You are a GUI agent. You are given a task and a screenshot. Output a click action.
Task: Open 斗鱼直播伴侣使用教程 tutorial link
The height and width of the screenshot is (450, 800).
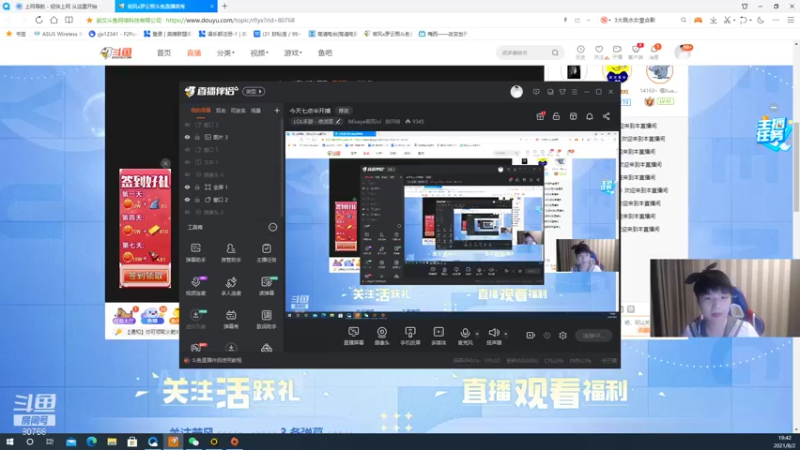pos(216,360)
